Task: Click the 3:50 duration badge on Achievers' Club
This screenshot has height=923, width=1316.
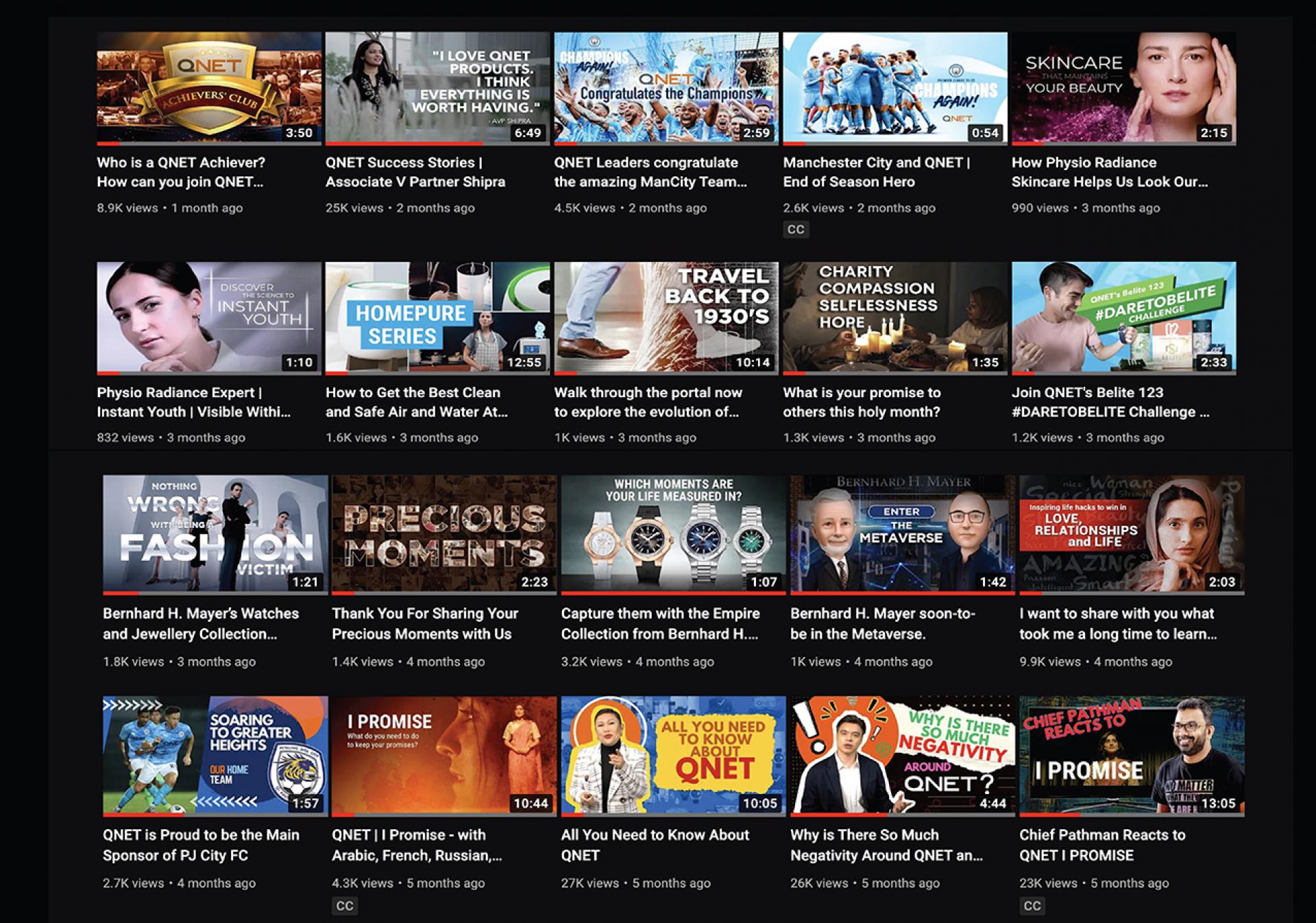Action: 299,133
